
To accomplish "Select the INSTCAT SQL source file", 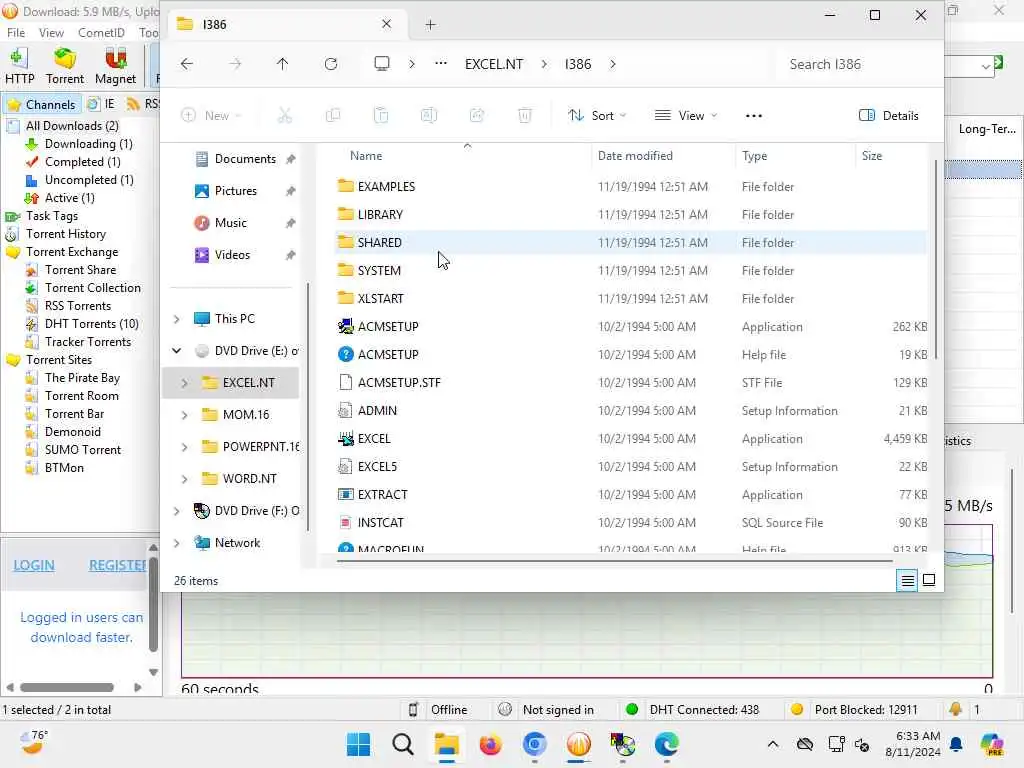I will [x=380, y=523].
